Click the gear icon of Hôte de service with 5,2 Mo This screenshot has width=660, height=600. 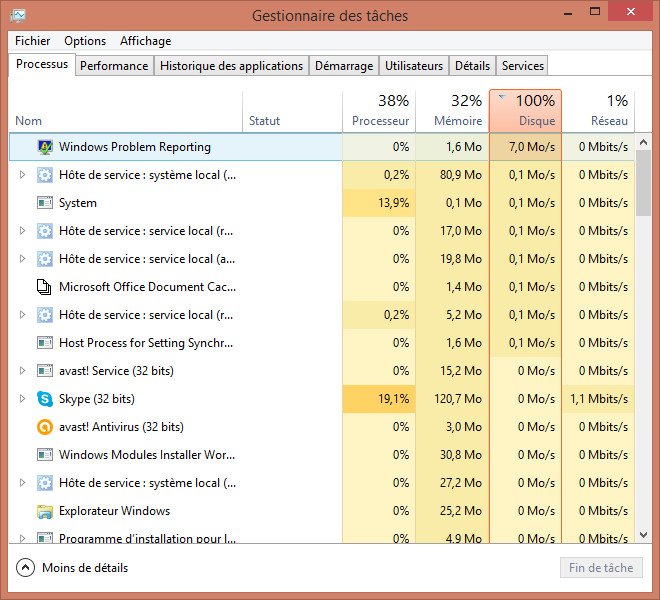tap(45, 315)
